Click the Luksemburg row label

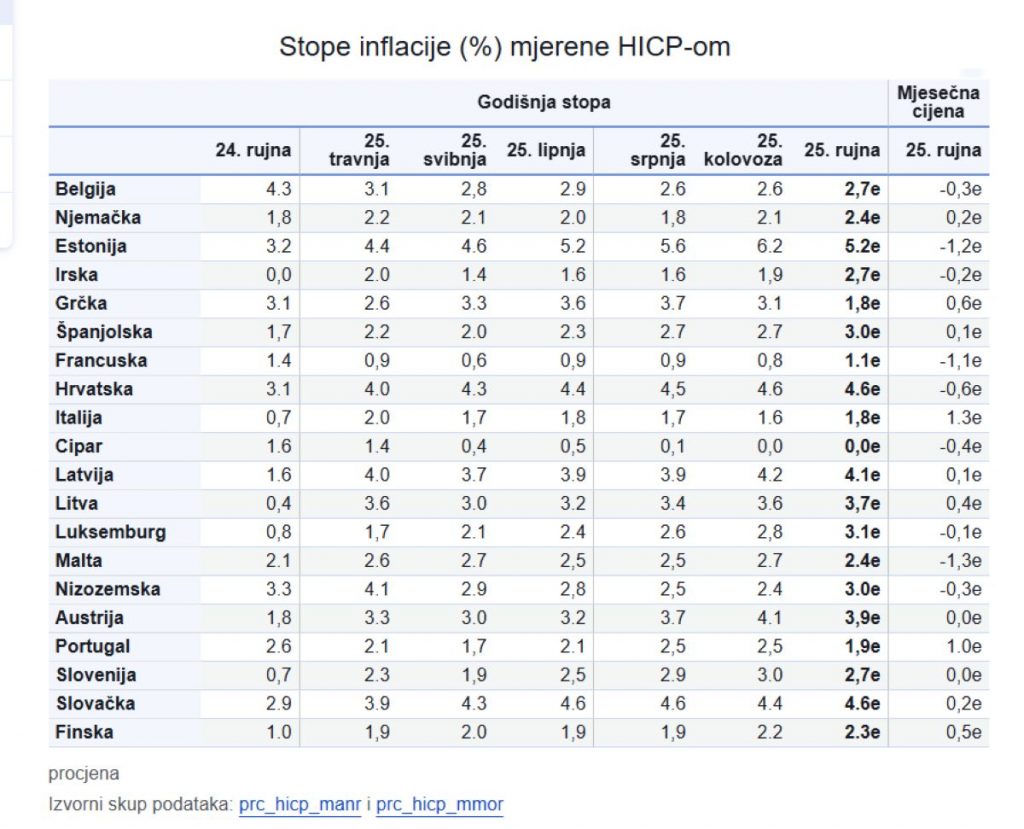click(x=110, y=532)
